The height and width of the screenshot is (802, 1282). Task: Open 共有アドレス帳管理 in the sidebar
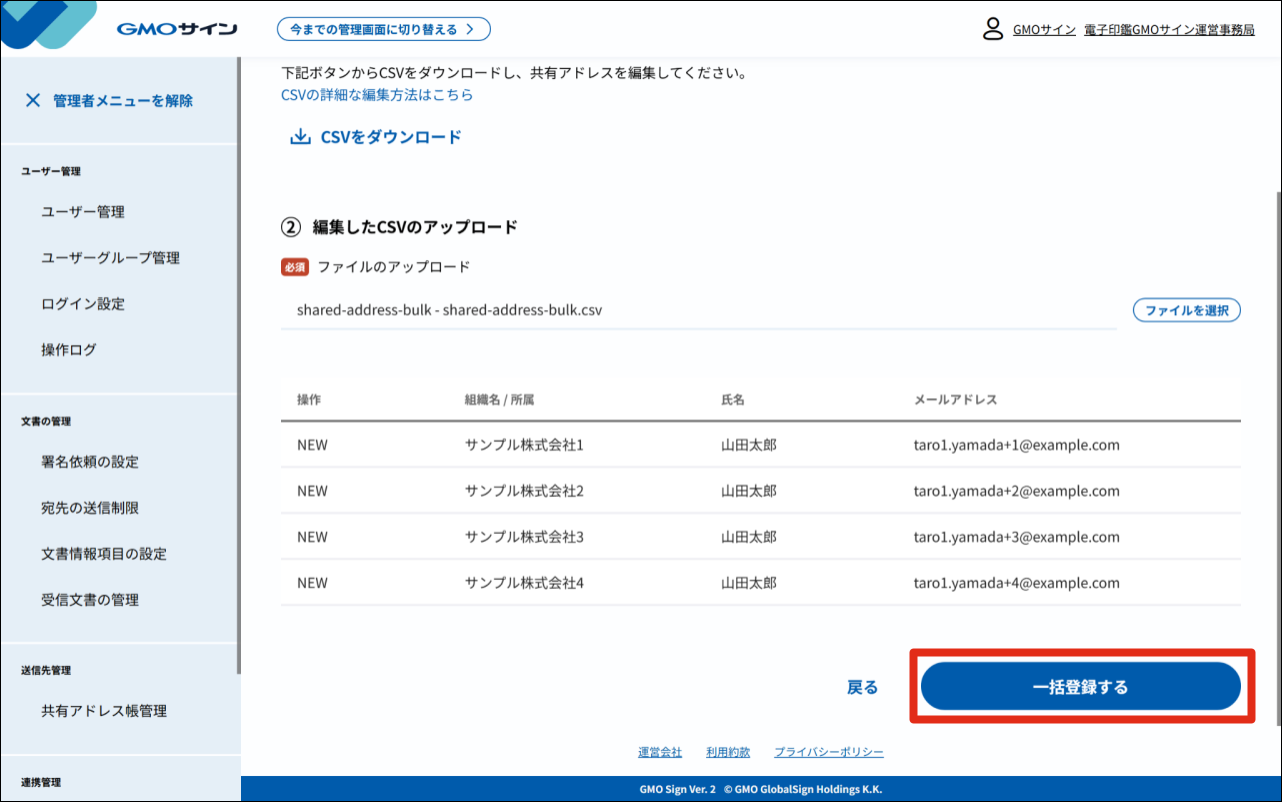pyautogui.click(x=104, y=711)
